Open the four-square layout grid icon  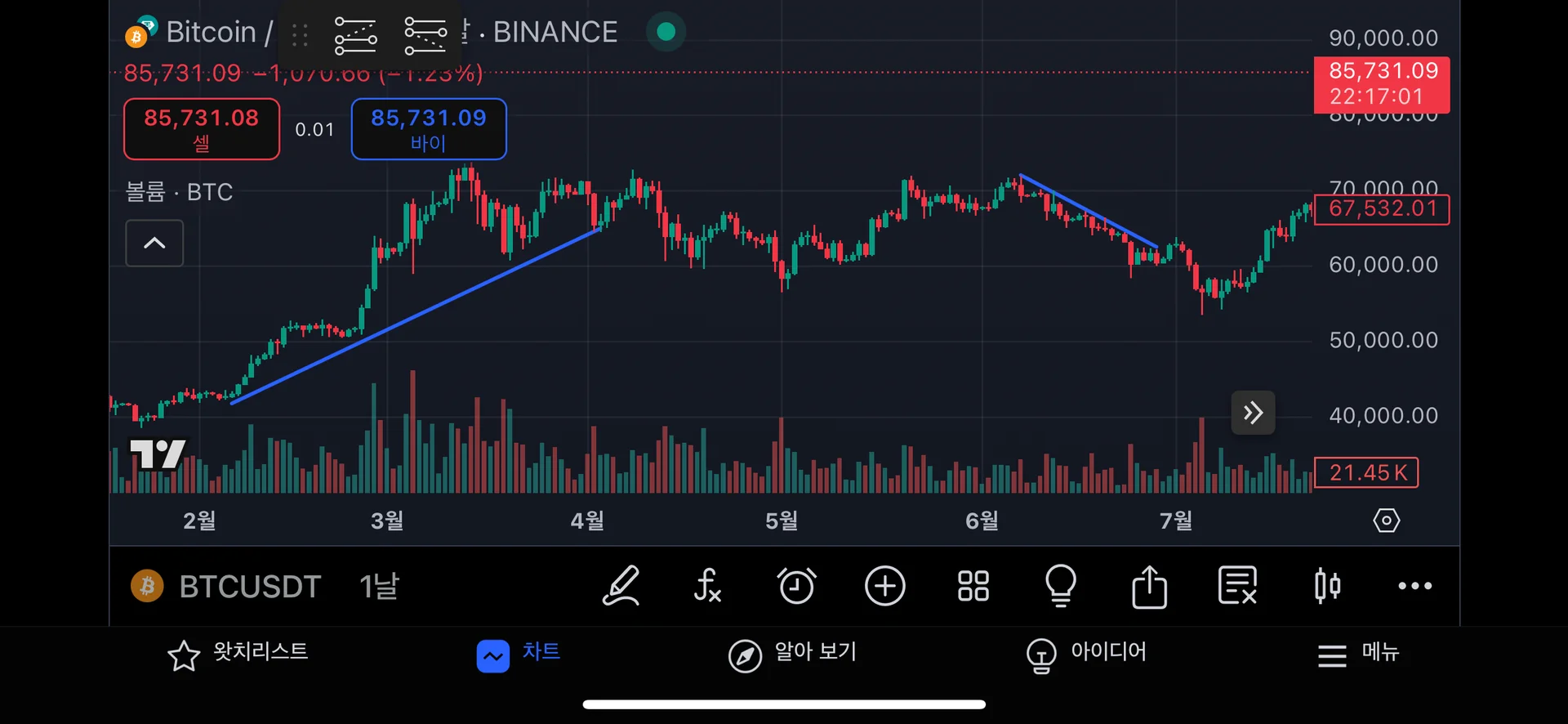pyautogui.click(x=973, y=586)
